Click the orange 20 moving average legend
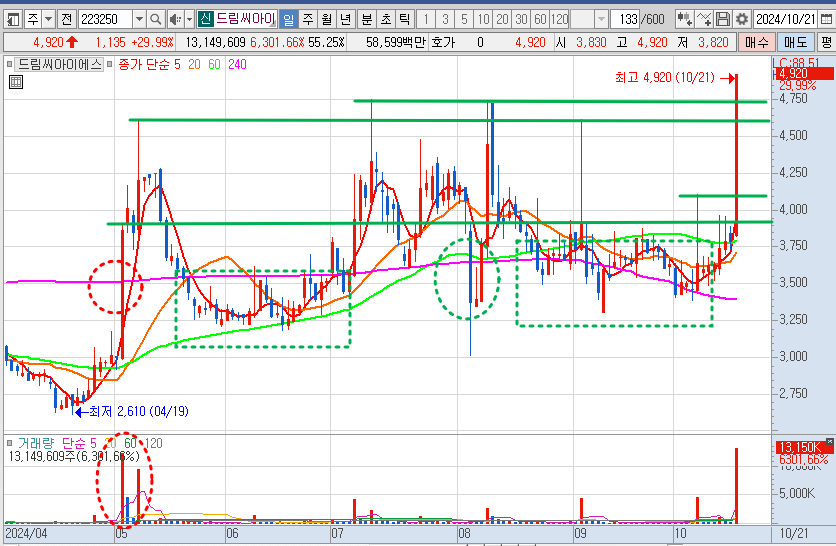Image resolution: width=836 pixels, height=546 pixels. click(194, 65)
